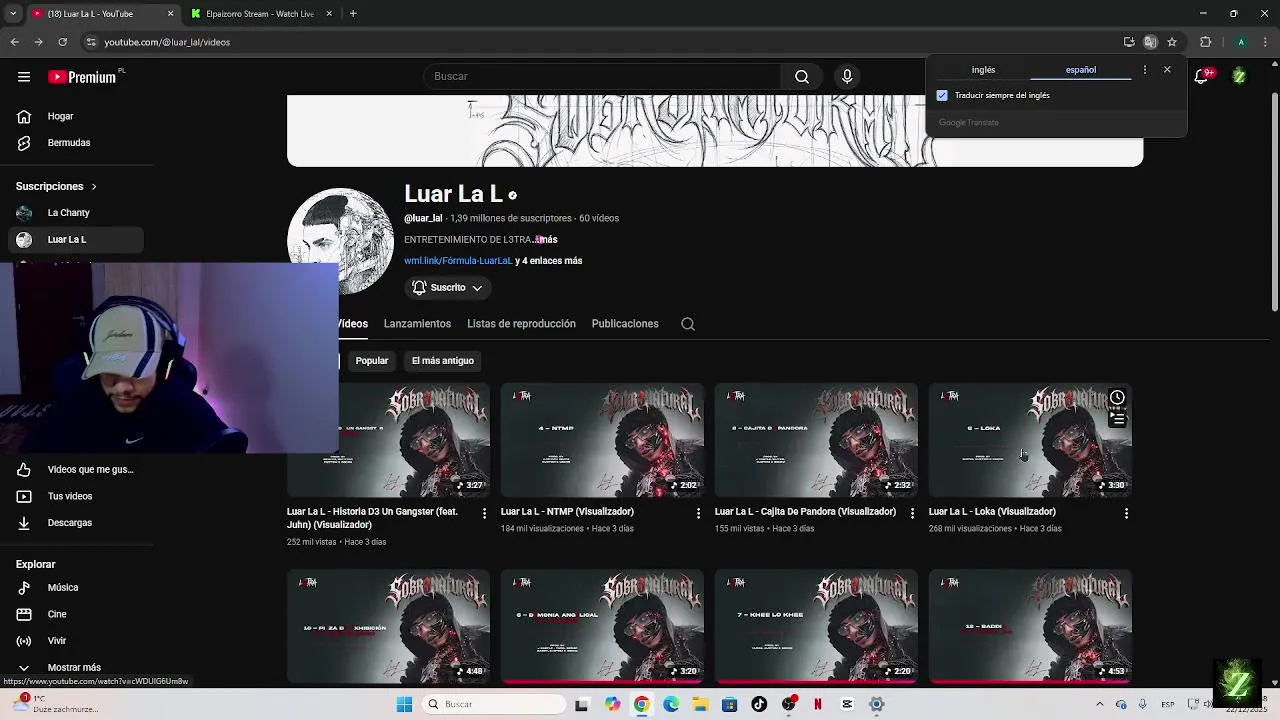This screenshot has height=720, width=1280.
Task: Click the Chrome address bar URL
Action: click(167, 42)
